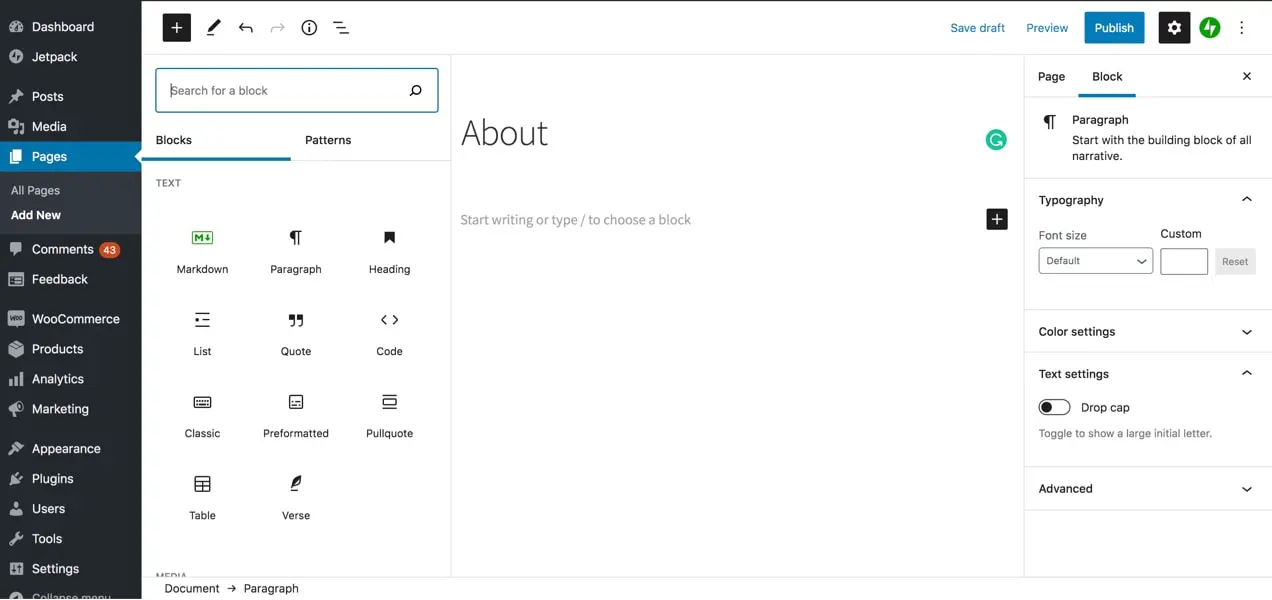Viewport: 1272px width, 600px height.
Task: Close the settings sidebar
Action: pos(1246,76)
